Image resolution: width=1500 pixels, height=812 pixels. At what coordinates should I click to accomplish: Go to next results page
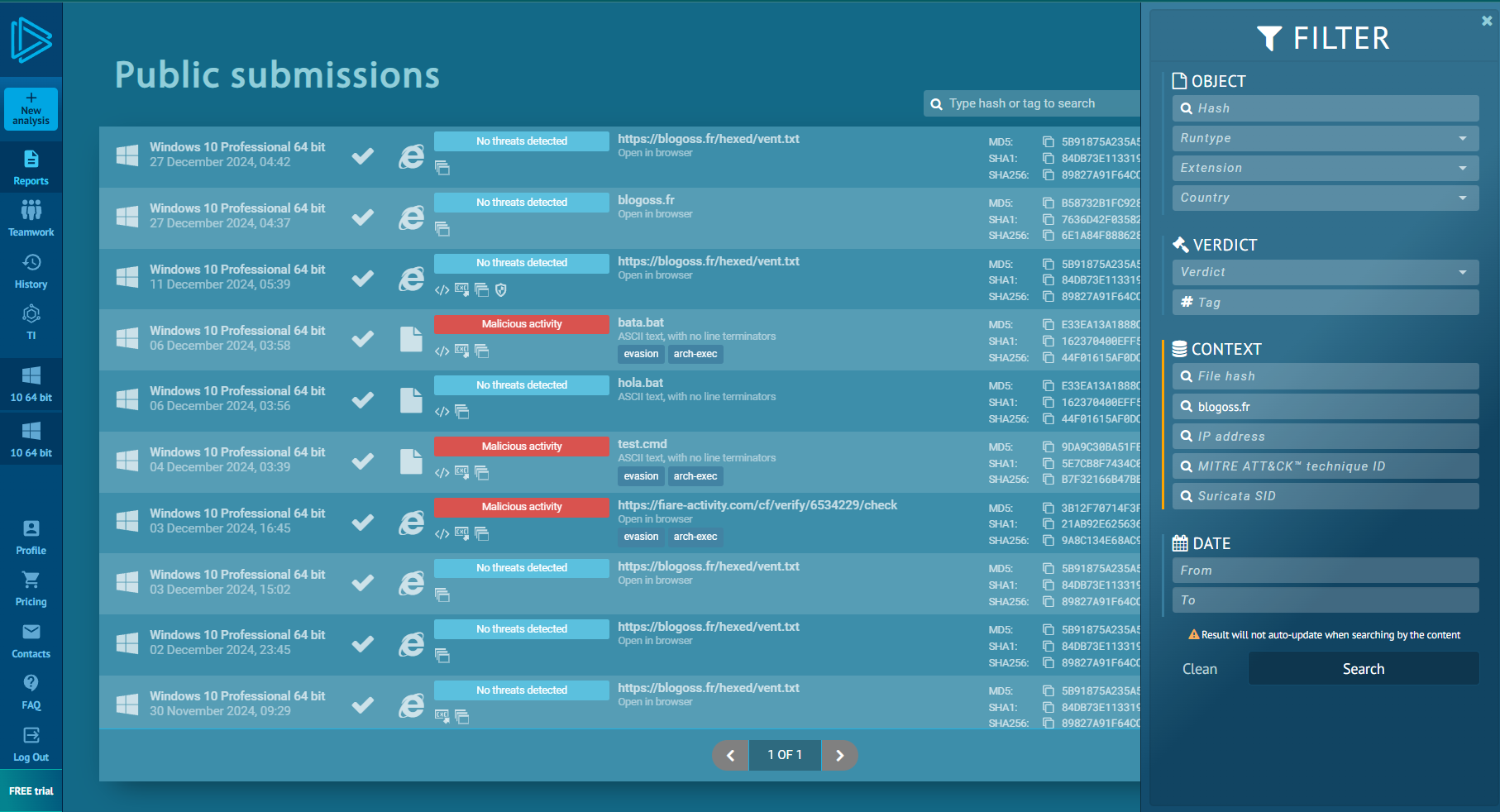[x=839, y=755]
